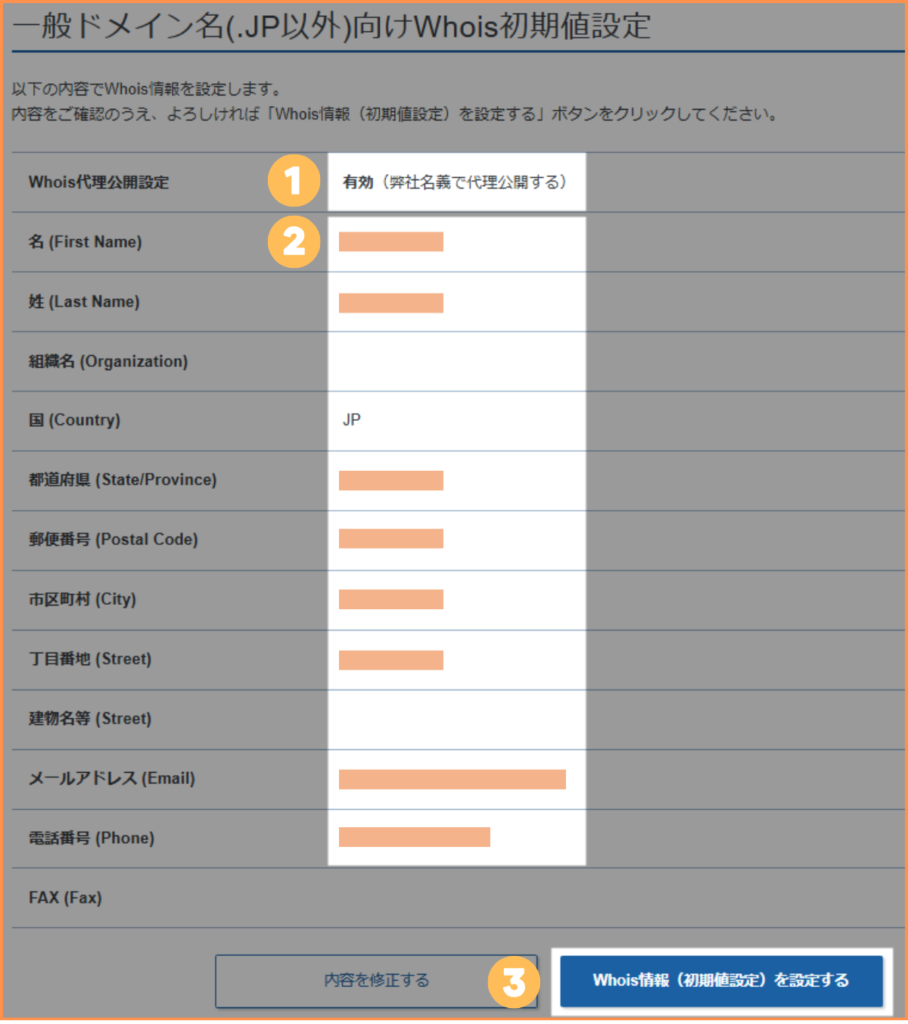Click the redacted Email address value
908x1024 pixels.
click(452, 780)
